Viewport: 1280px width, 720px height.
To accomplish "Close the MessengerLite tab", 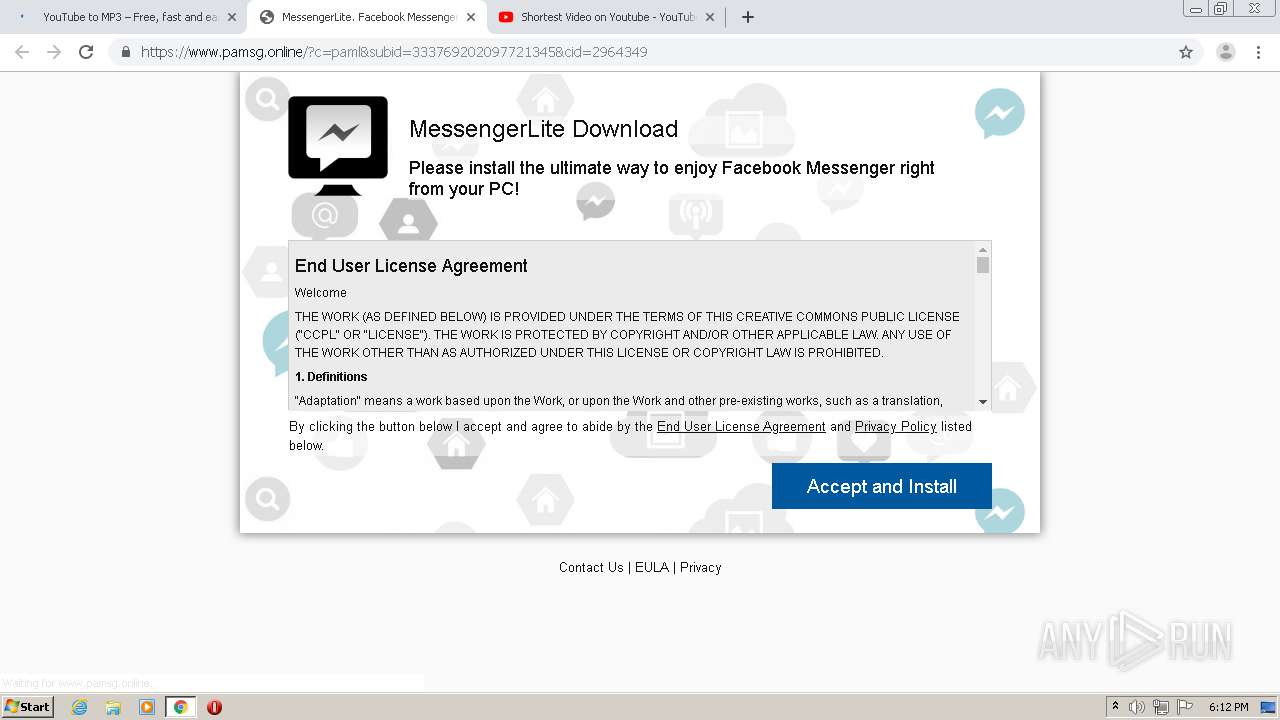I will click(x=471, y=17).
